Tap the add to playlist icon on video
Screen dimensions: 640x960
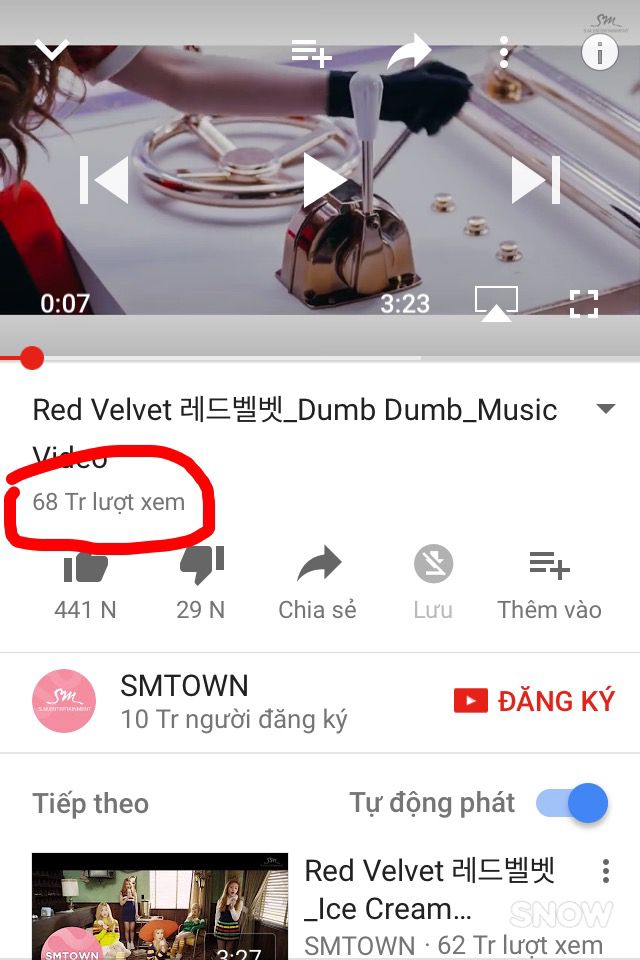[x=311, y=53]
